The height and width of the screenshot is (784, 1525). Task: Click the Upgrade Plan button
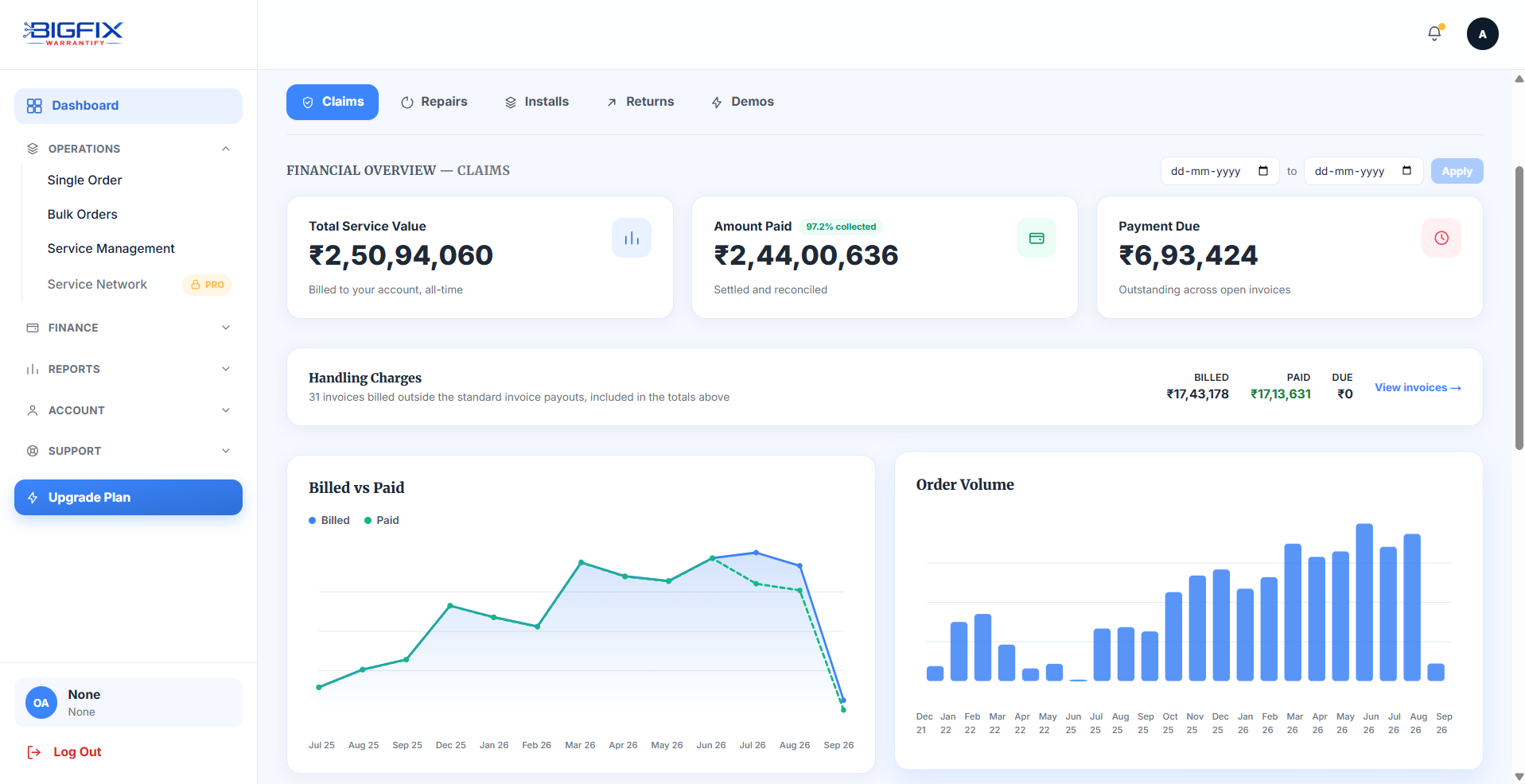click(x=128, y=498)
